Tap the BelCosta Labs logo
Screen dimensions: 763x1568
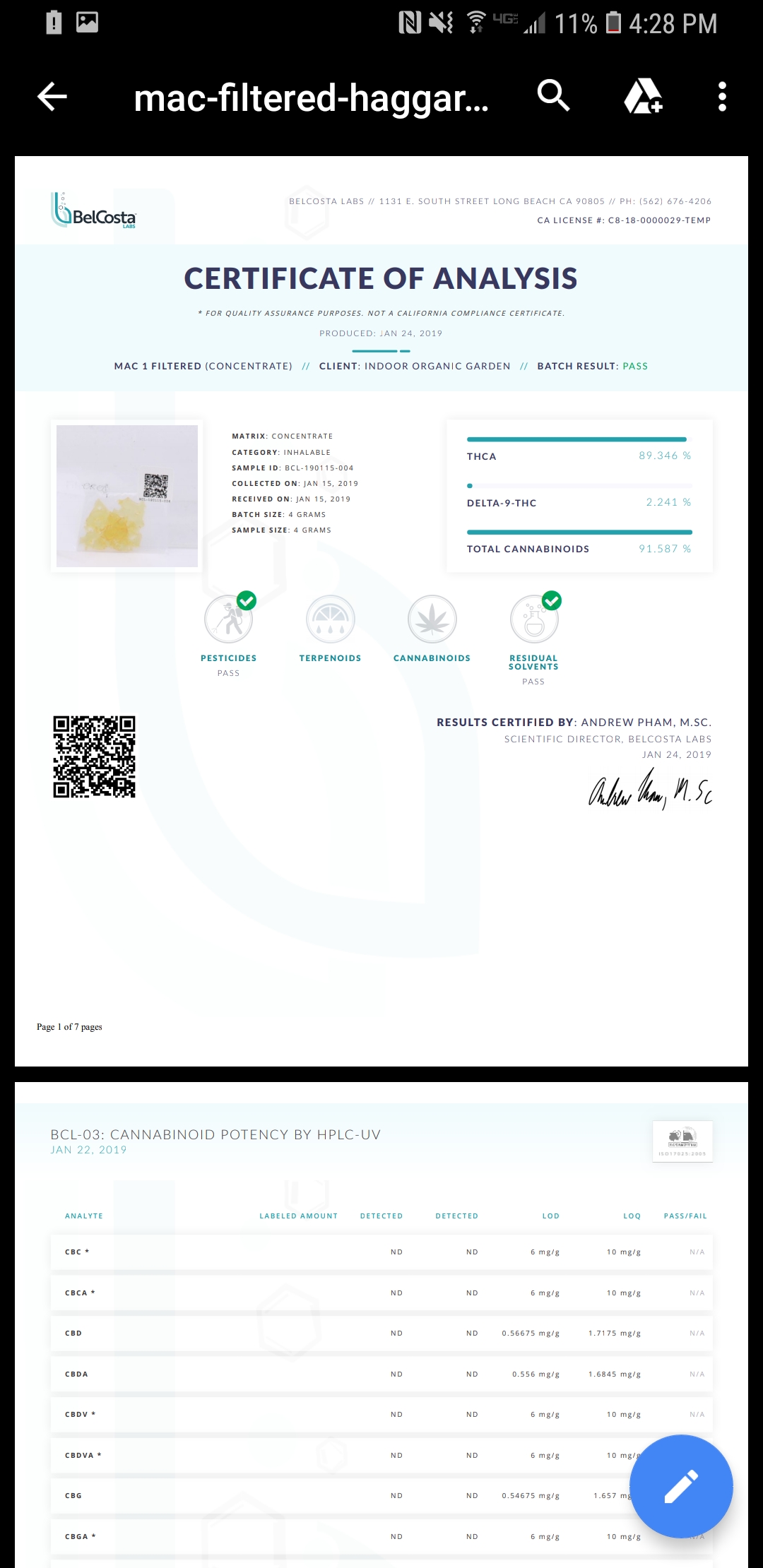pos(93,210)
